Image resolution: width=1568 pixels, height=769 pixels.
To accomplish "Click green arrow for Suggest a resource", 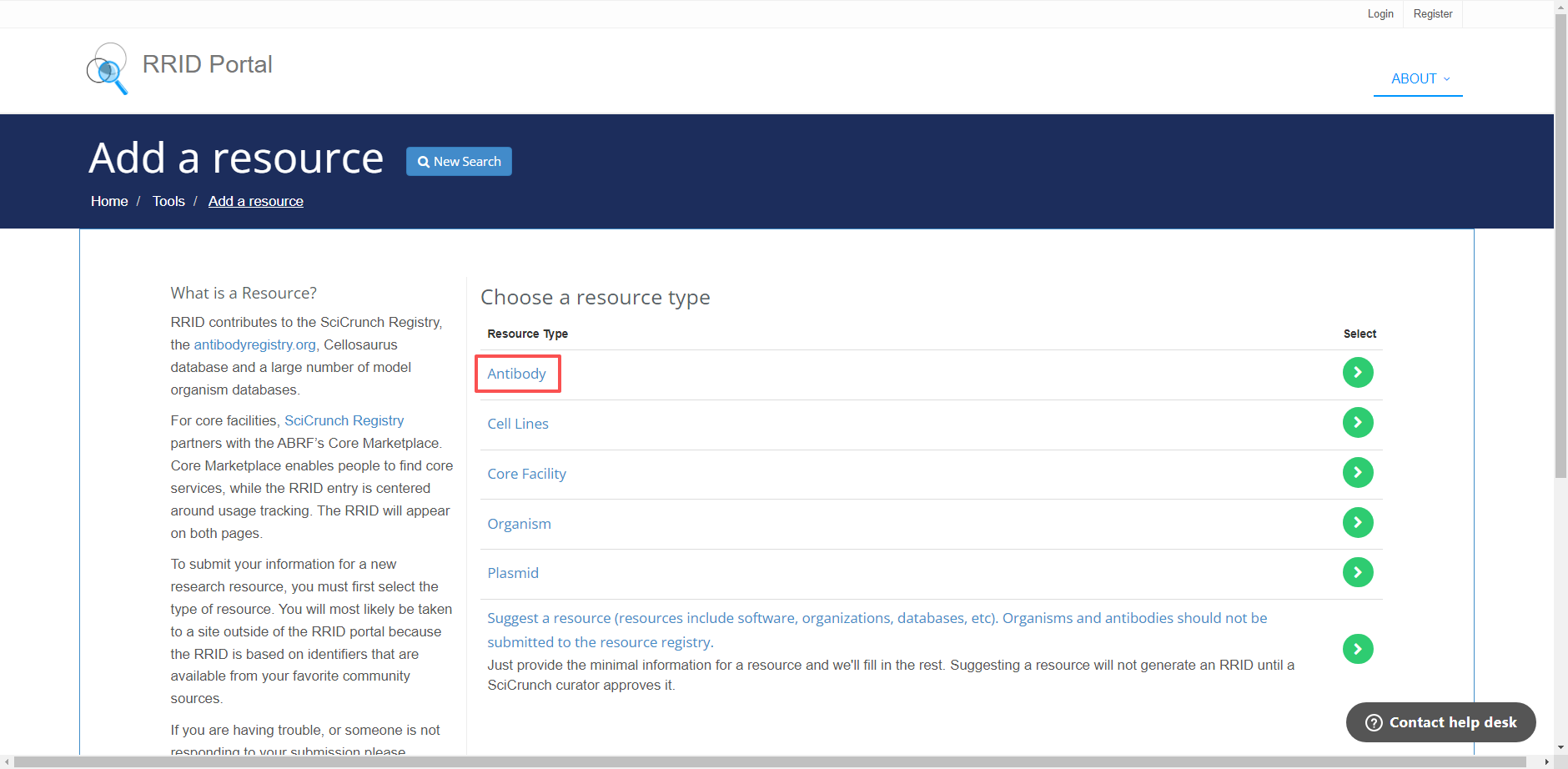I will pyautogui.click(x=1357, y=649).
